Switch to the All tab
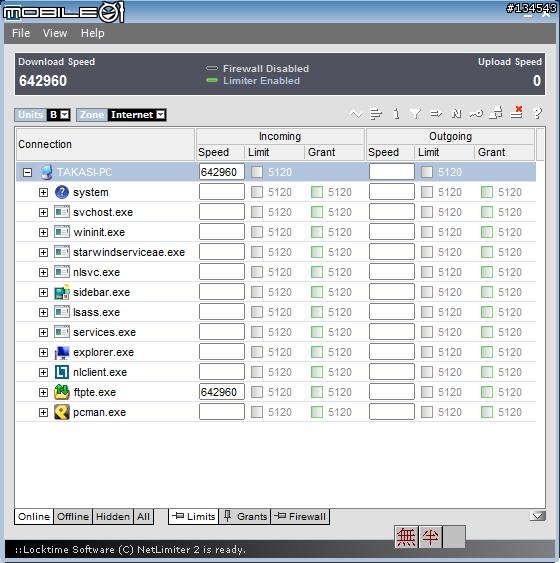The width and height of the screenshot is (560, 563). point(143,517)
